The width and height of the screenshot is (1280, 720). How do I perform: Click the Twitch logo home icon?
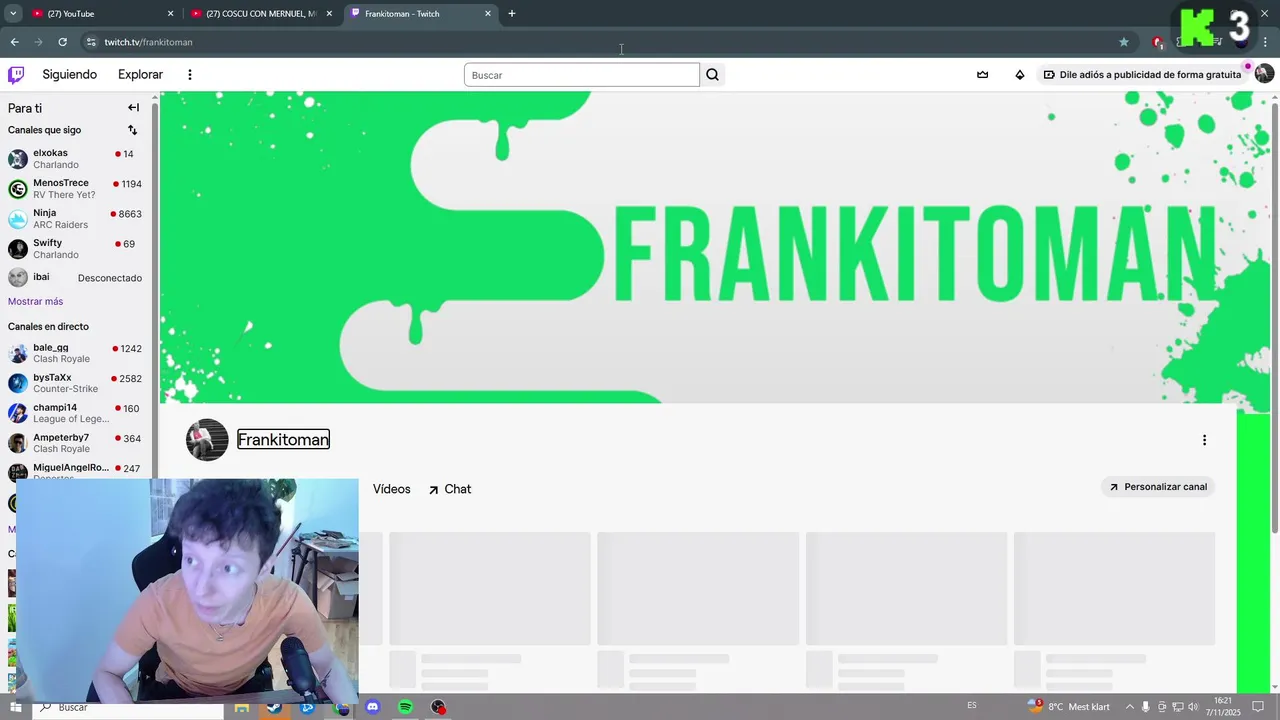point(16,74)
